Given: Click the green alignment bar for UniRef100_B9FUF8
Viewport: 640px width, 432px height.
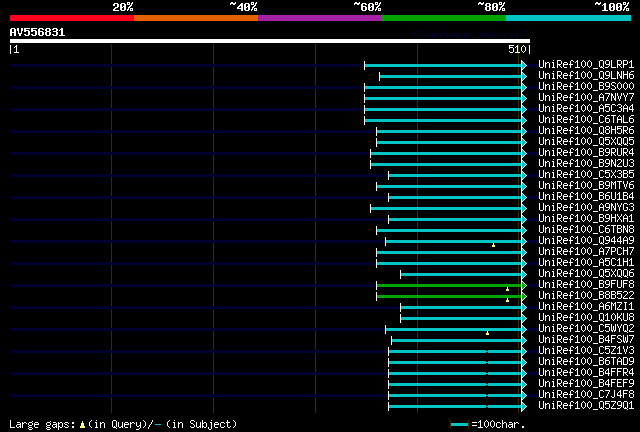Looking at the screenshot, I should pyautogui.click(x=449, y=285).
